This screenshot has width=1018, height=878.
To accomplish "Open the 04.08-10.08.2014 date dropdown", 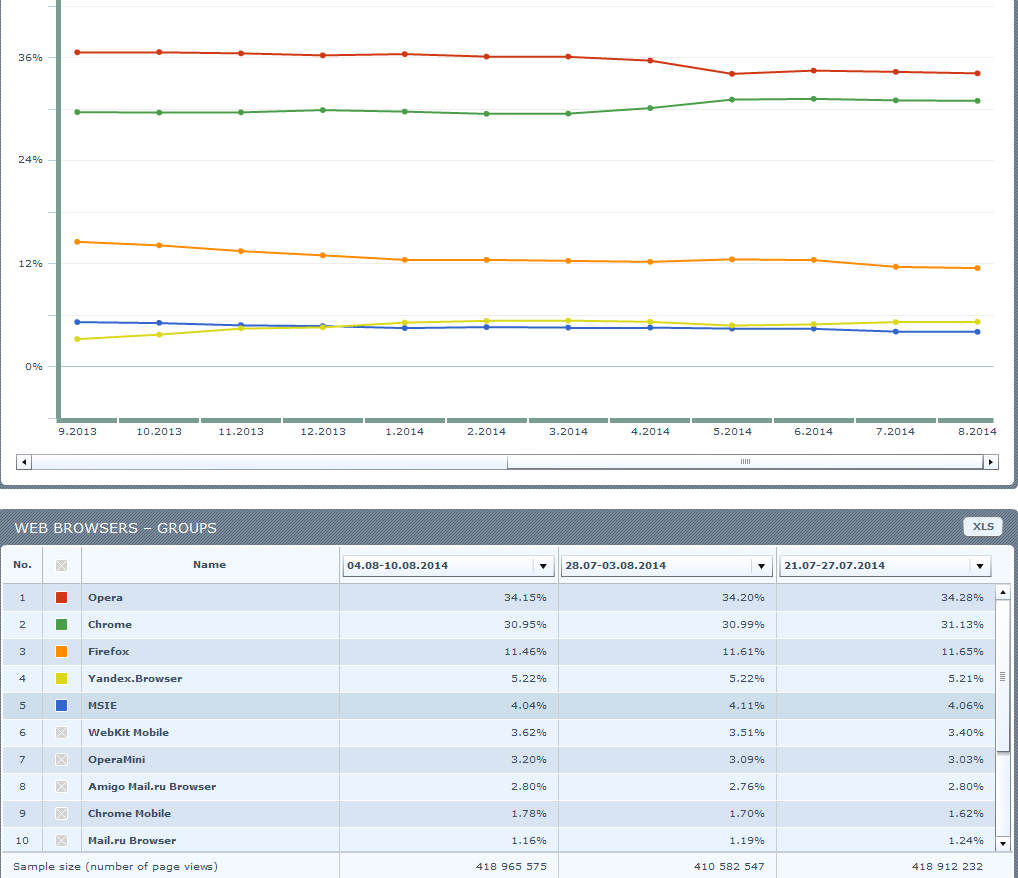I will point(448,565).
